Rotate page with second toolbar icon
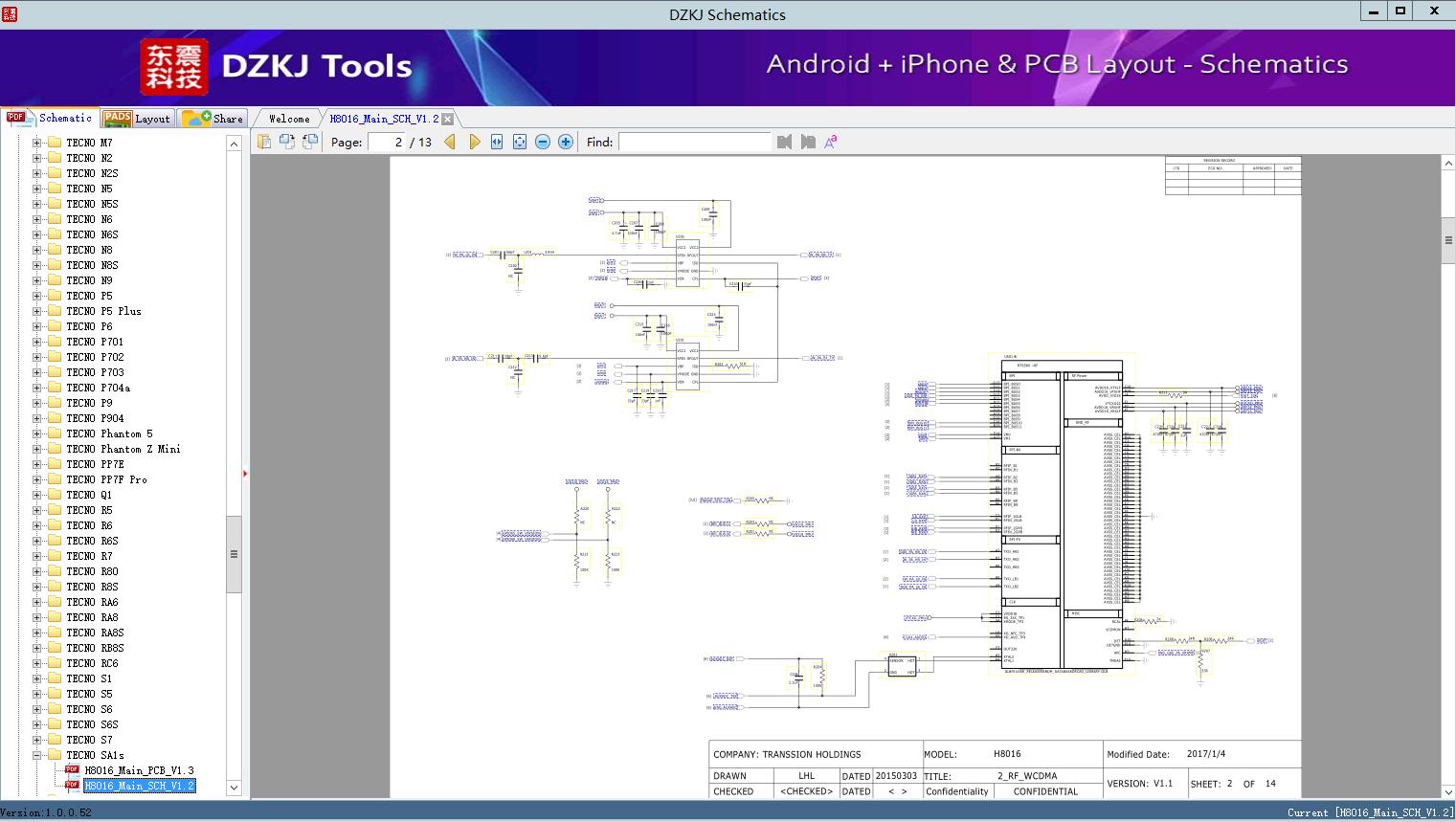1456x822 pixels. point(287,142)
